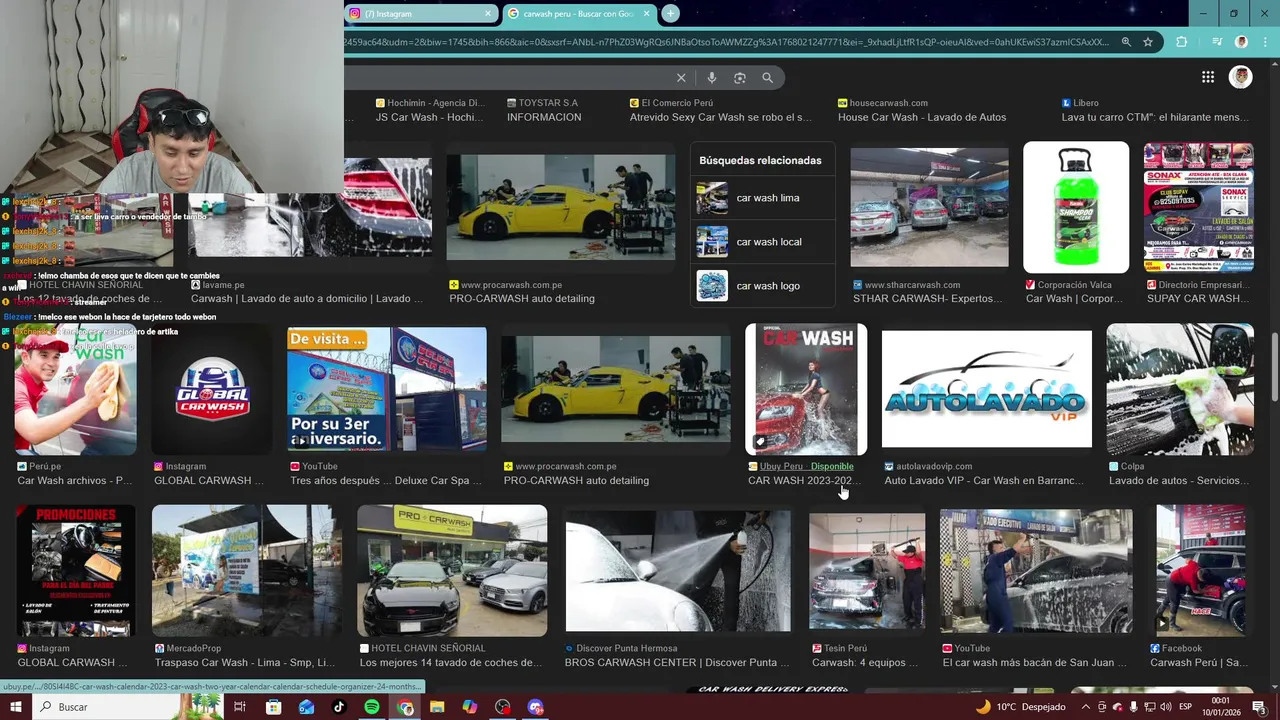This screenshot has height=720, width=1280.
Task: Click Lavado de autos - Servicios title
Action: (1177, 481)
